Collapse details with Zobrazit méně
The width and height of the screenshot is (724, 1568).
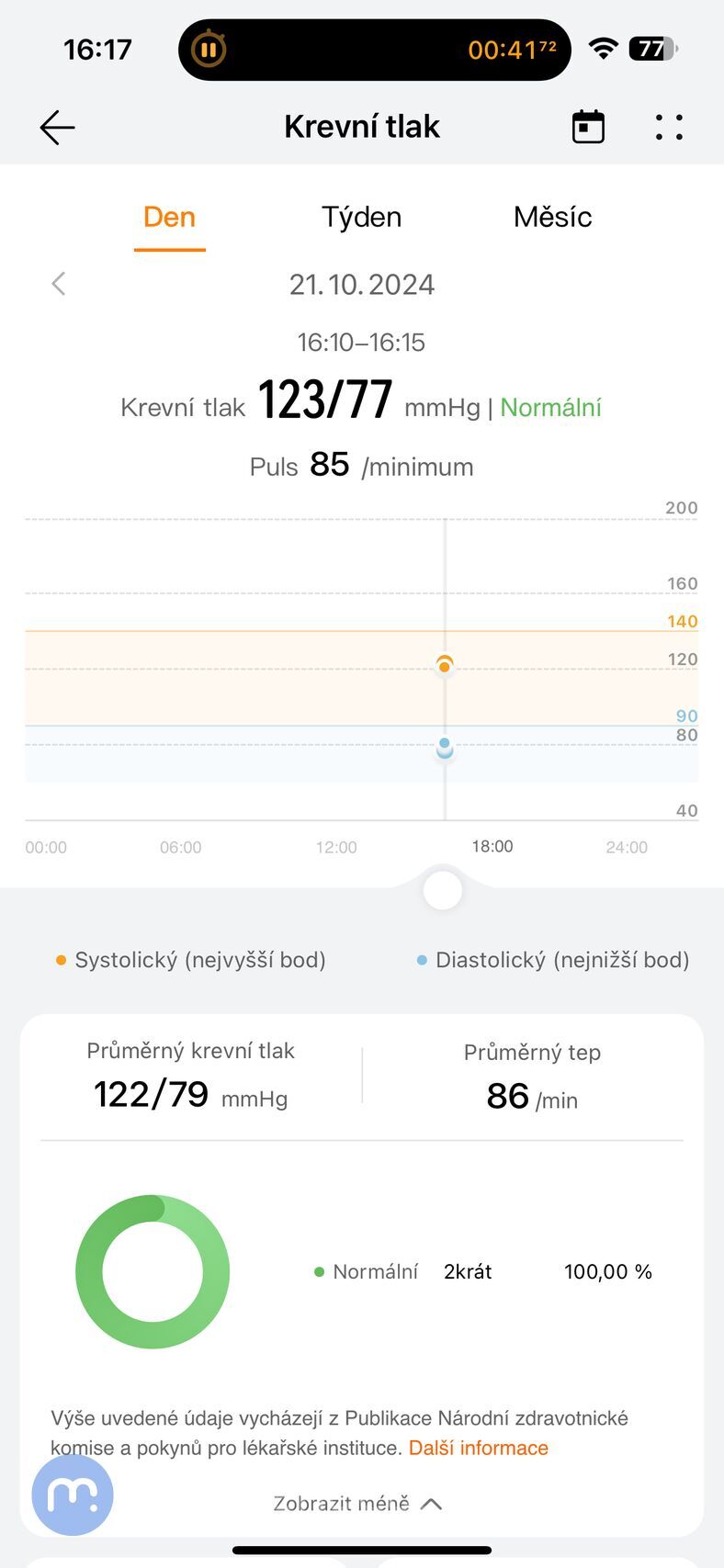[x=357, y=1504]
